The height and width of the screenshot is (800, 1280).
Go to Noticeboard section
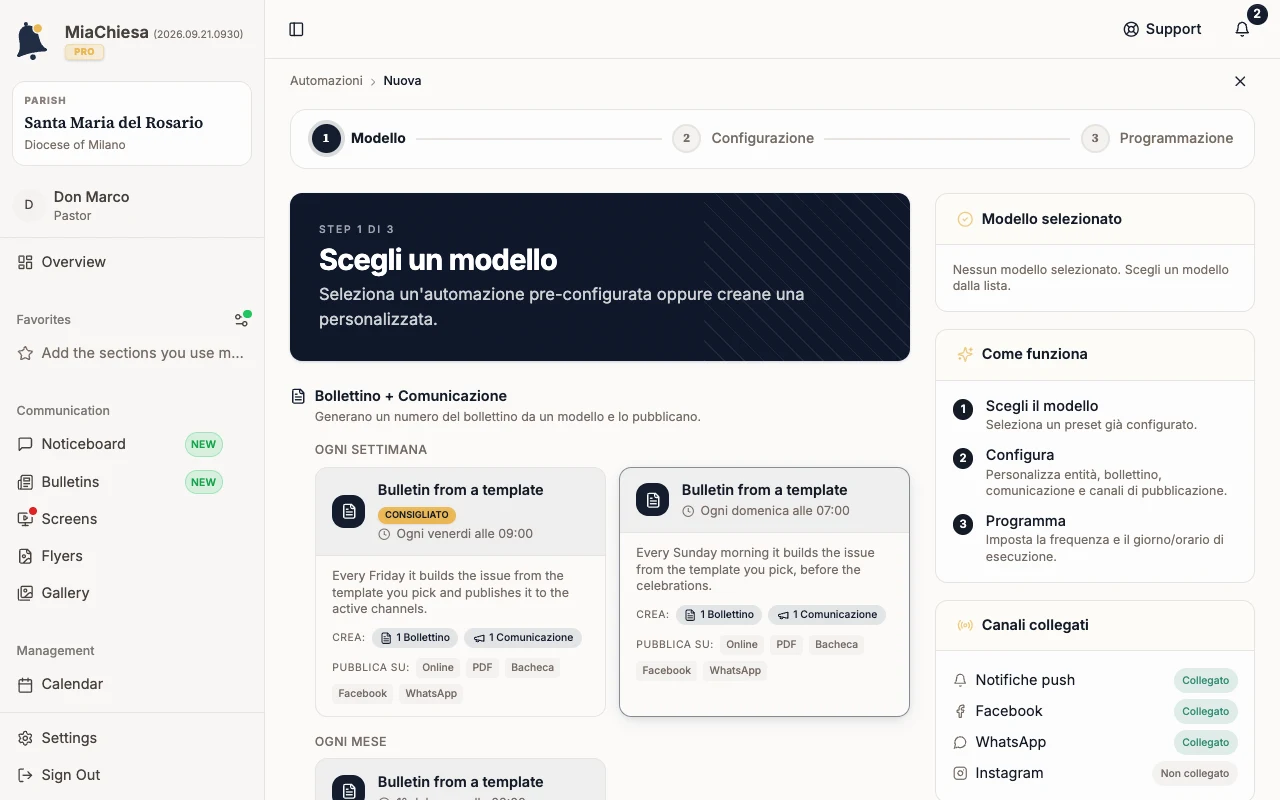coord(132,444)
